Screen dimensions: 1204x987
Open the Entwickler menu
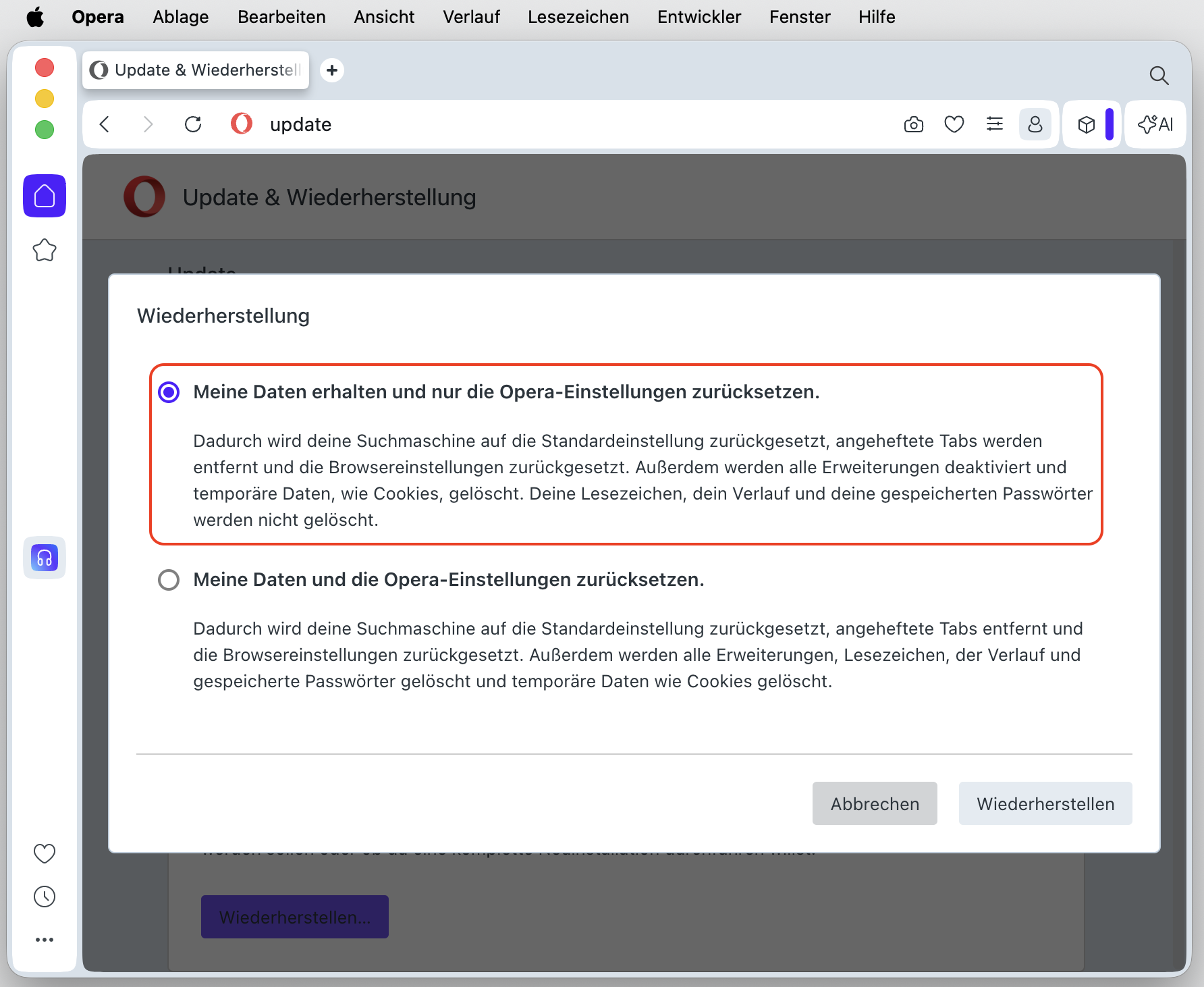pyautogui.click(x=699, y=17)
